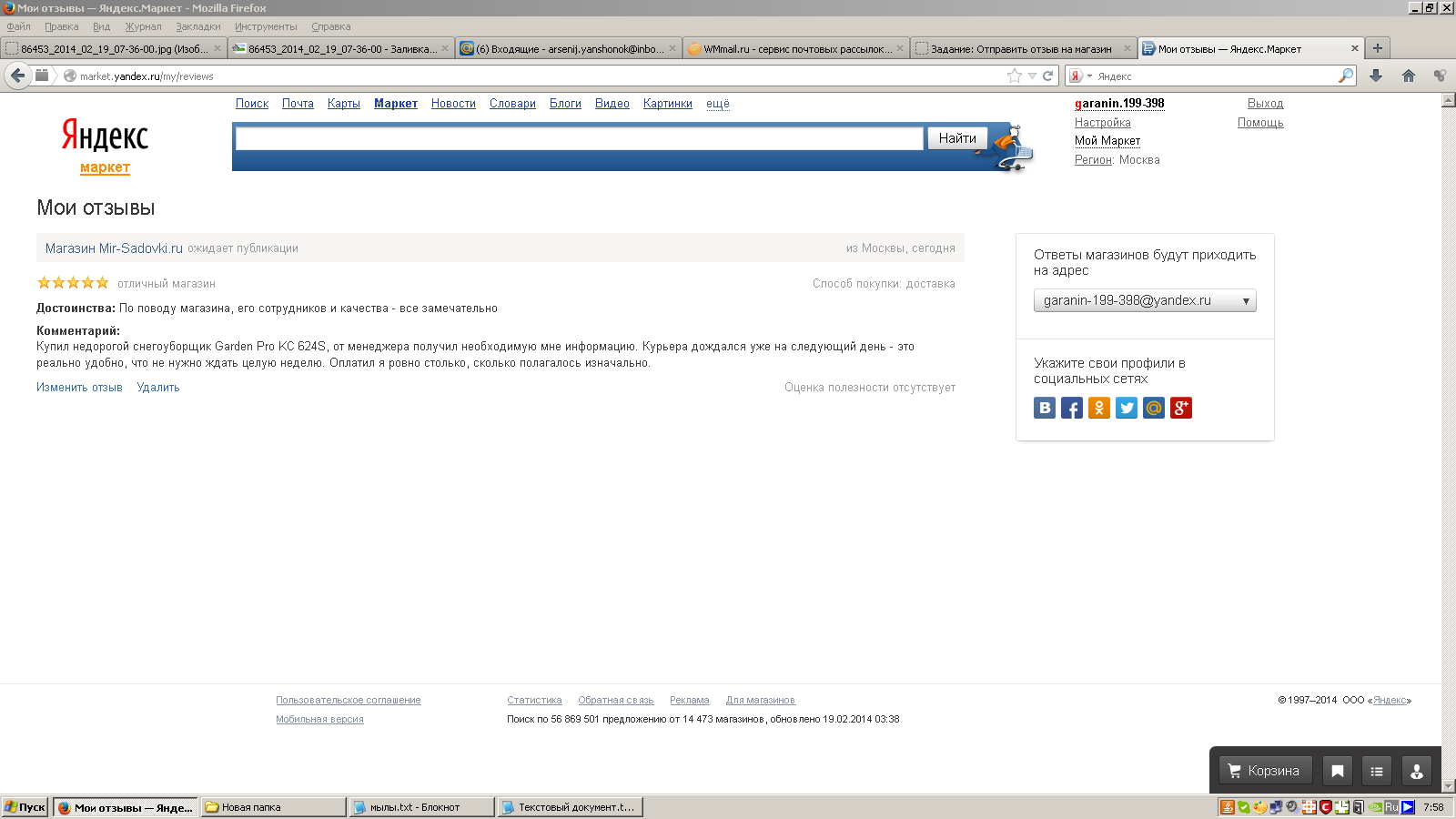Open the Обратная связь footer link
The image size is (1456, 819).
coord(616,701)
